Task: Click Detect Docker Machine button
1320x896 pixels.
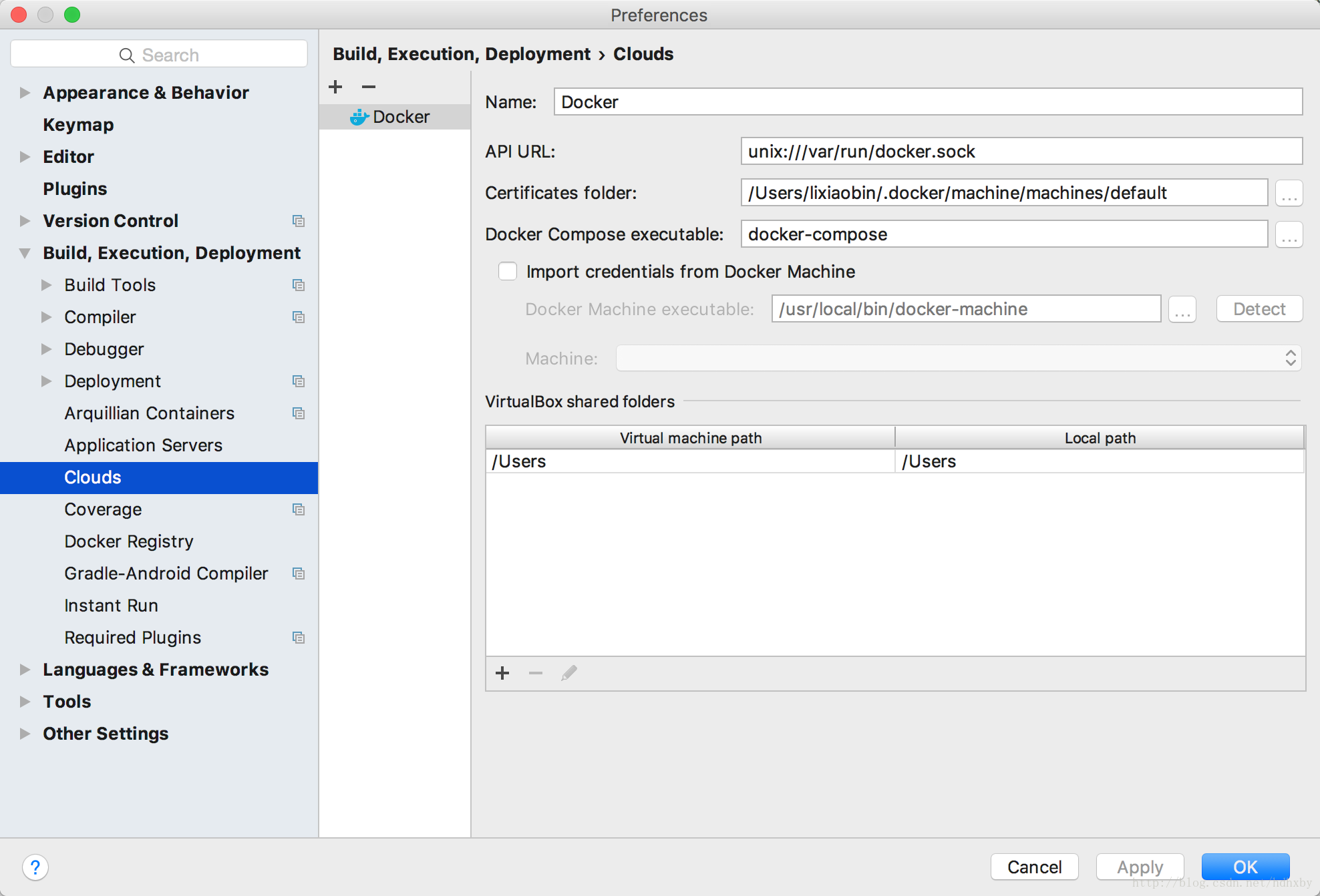Action: [1259, 309]
